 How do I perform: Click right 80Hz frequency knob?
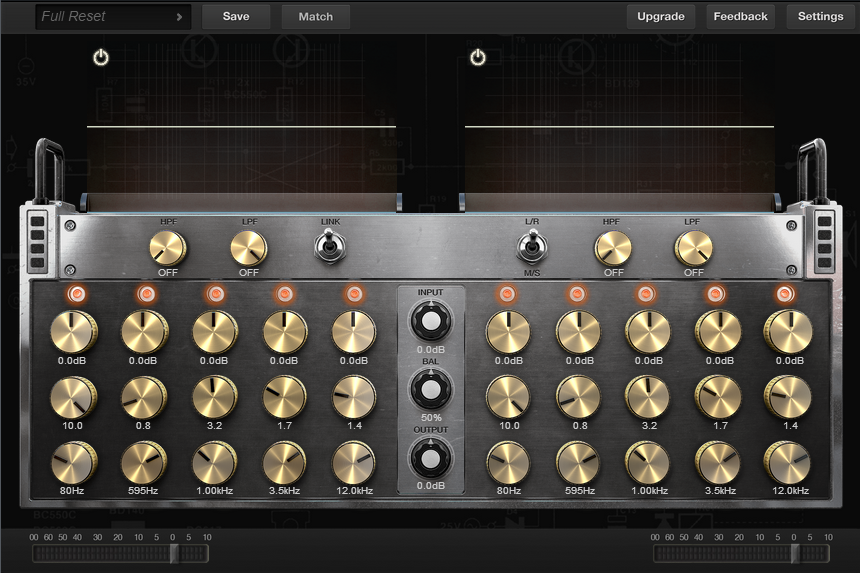508,463
